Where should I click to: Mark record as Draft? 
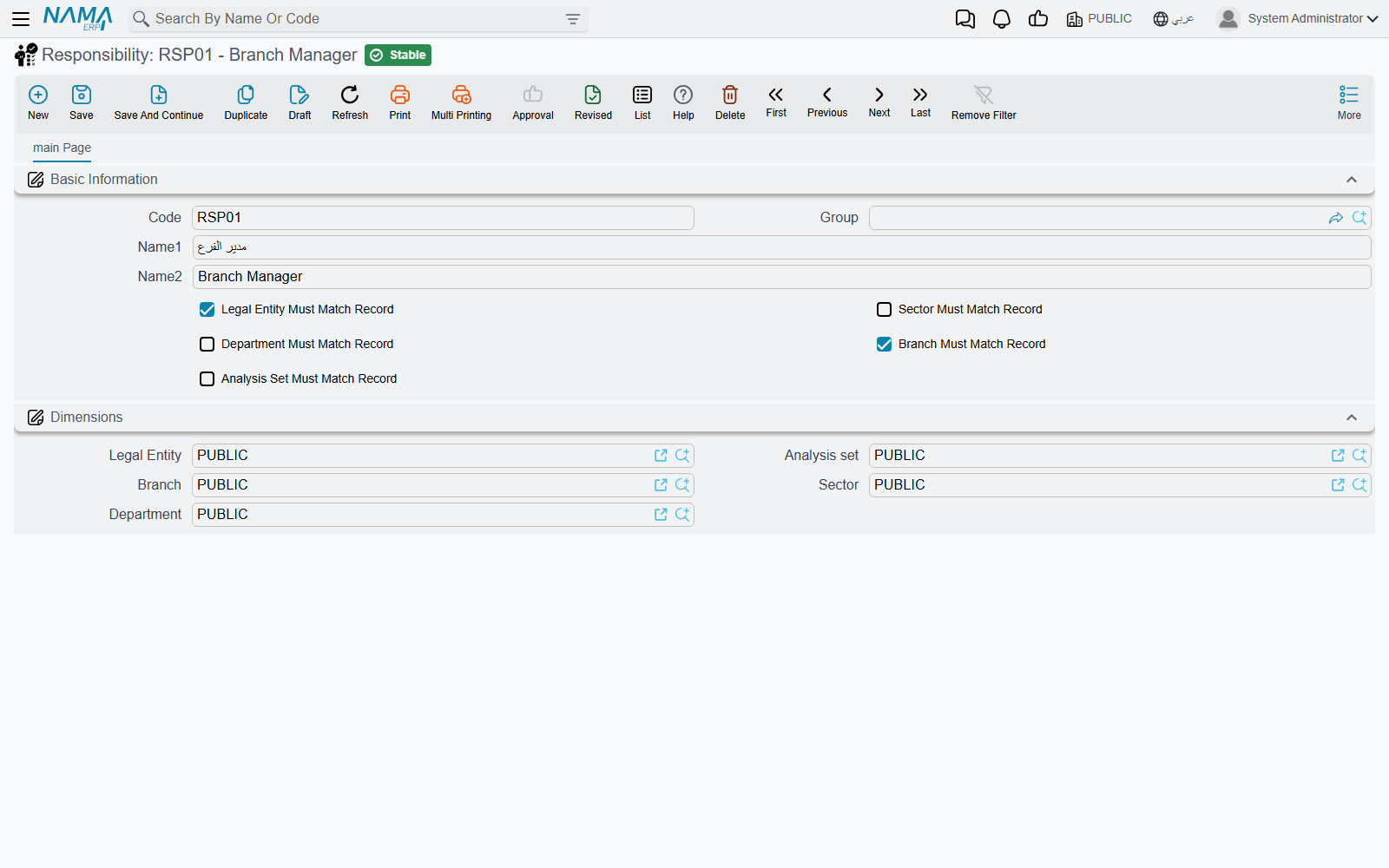pos(300,102)
